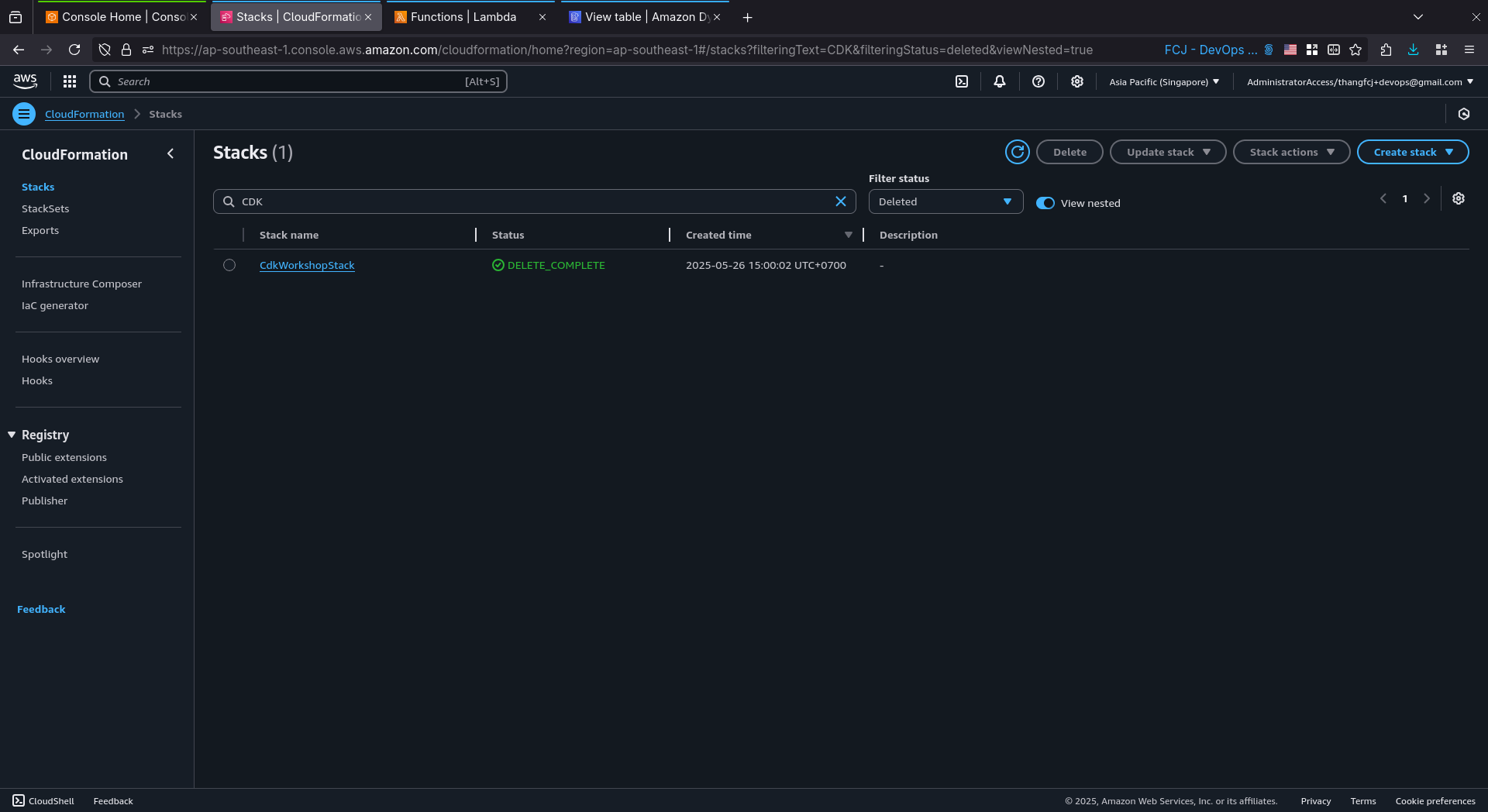This screenshot has height=812, width=1488.
Task: Open Exports in the sidebar
Action: 40,230
